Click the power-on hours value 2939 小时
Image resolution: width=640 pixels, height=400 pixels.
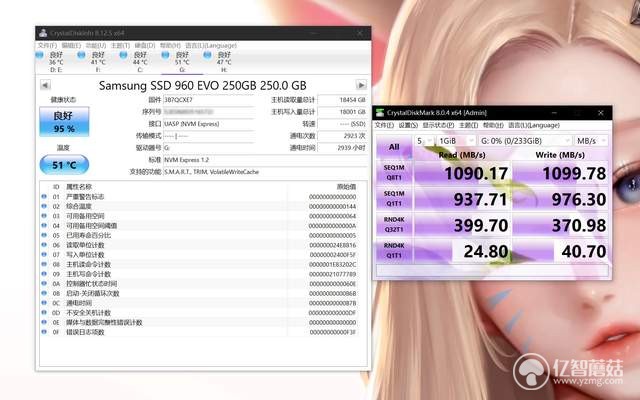(342, 148)
